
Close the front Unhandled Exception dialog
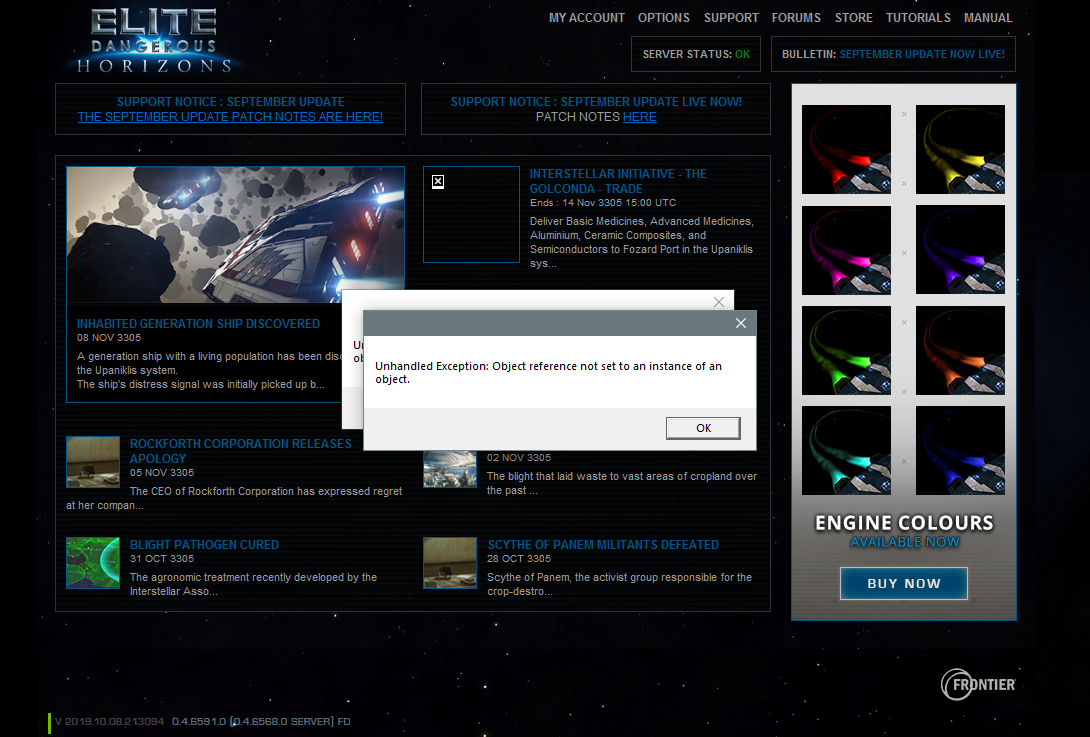741,323
